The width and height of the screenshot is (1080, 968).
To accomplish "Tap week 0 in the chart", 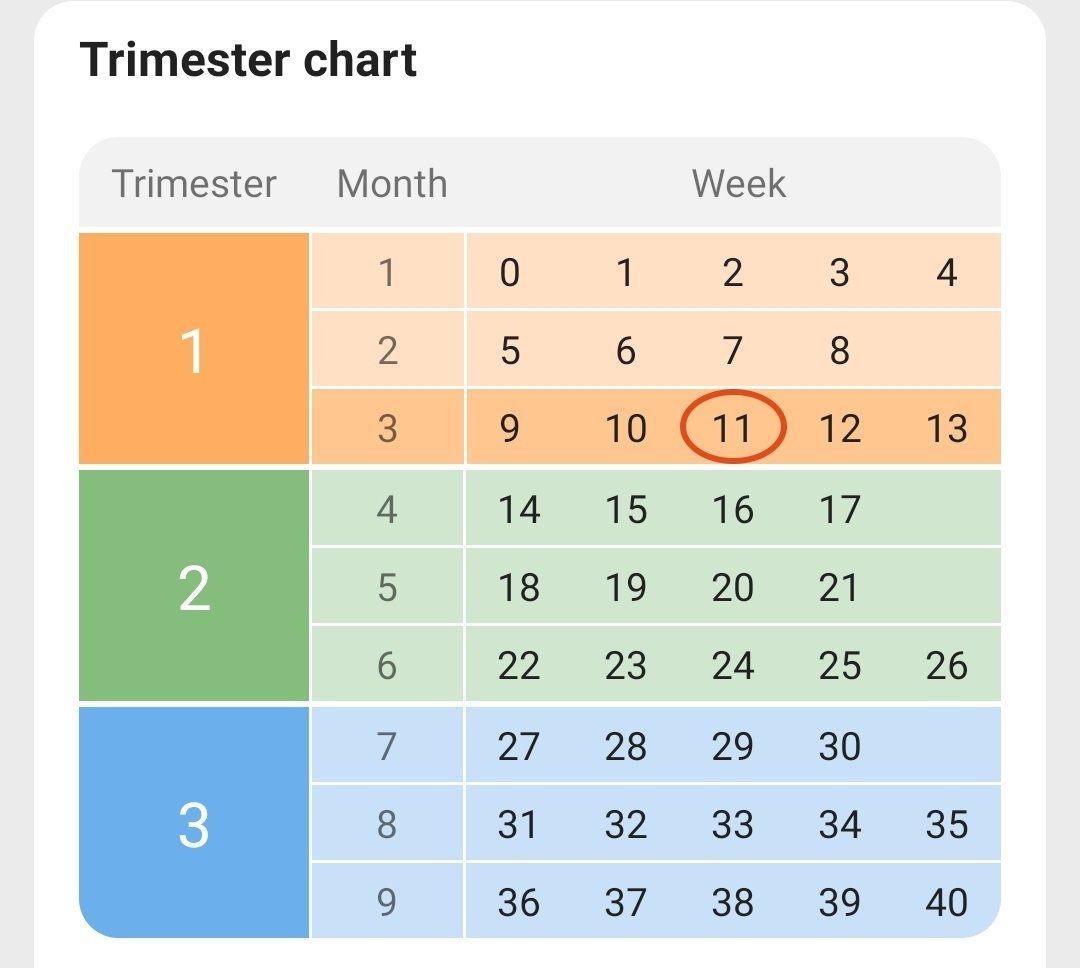I will coord(510,272).
